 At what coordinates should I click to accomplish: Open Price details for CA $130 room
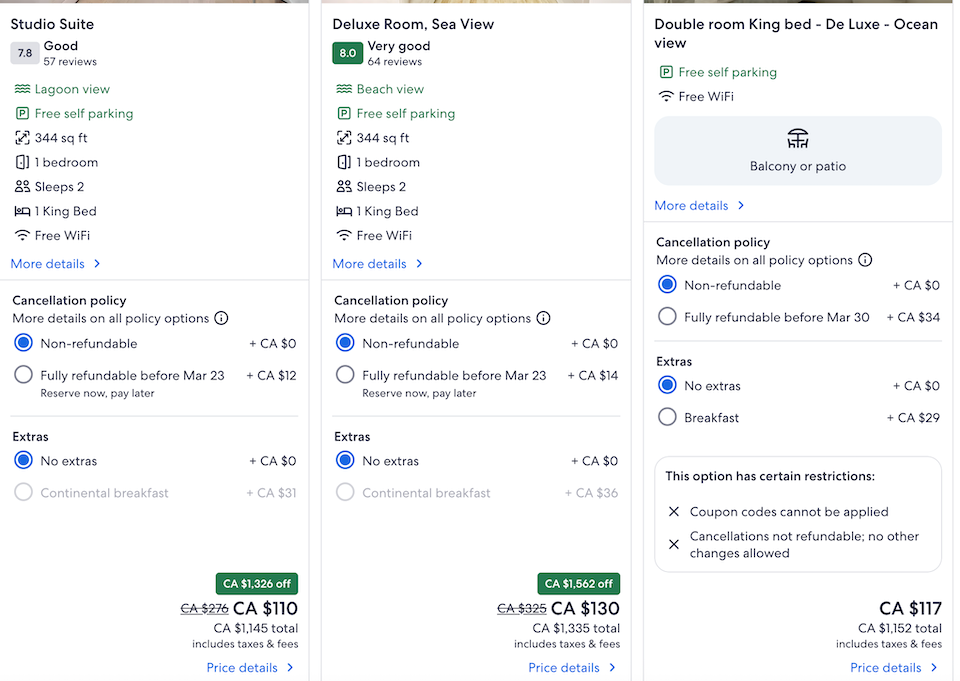click(x=572, y=667)
